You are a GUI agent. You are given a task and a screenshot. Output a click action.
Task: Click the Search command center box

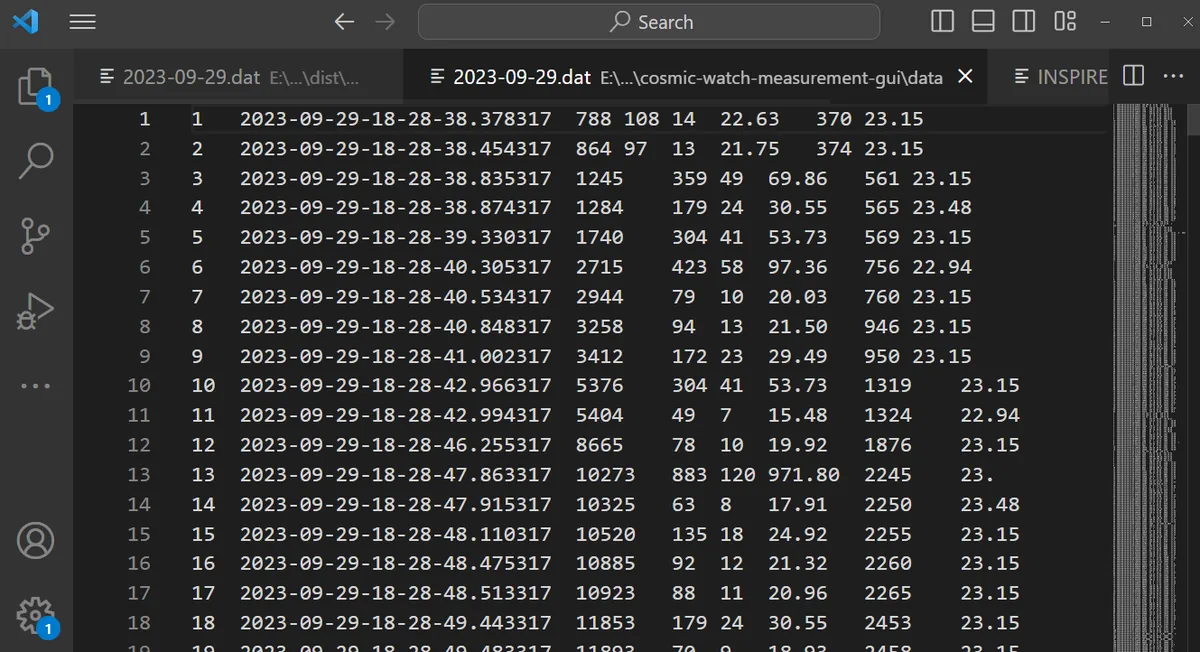(649, 22)
